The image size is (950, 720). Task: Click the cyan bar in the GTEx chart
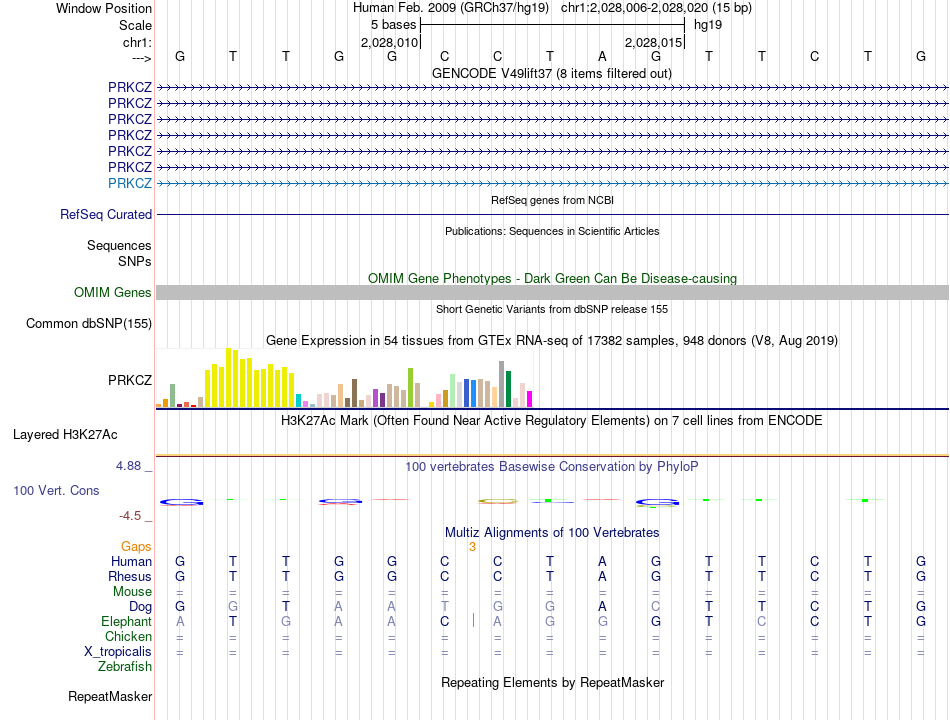[298, 400]
